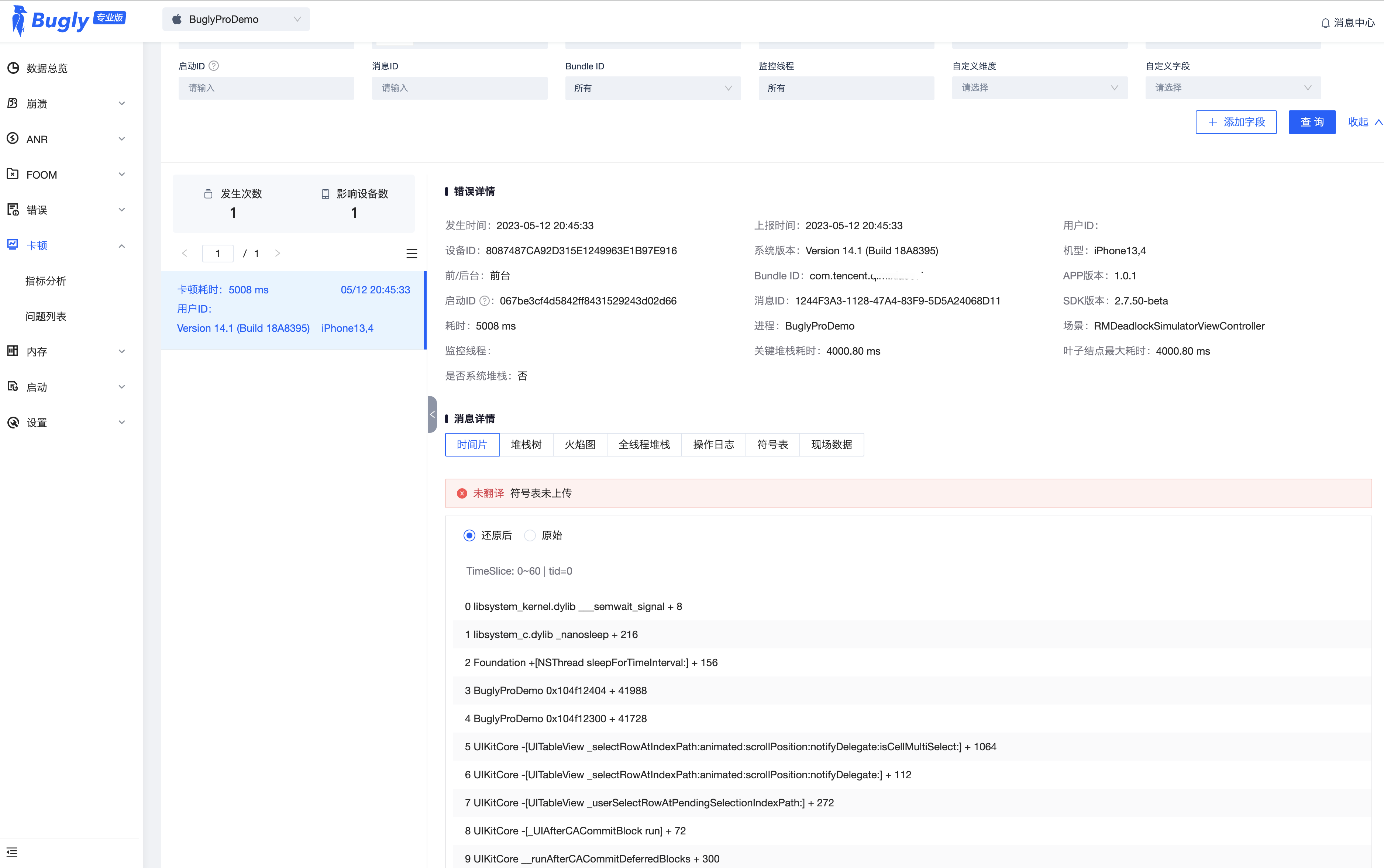
Task: Click the 设置 settings sidebar icon
Action: 13,423
